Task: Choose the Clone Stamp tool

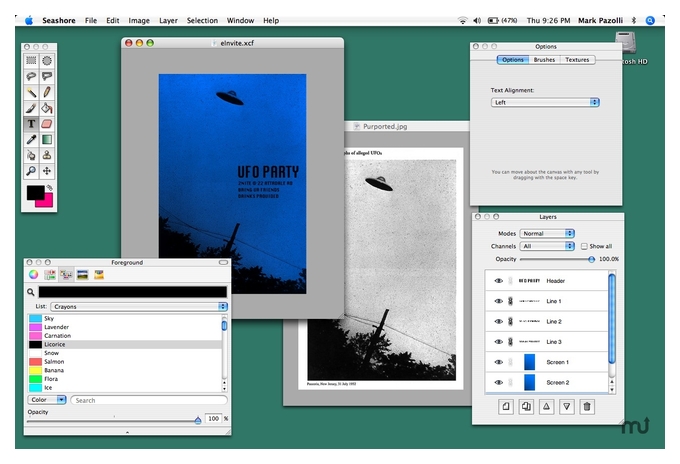Action: coord(47,155)
